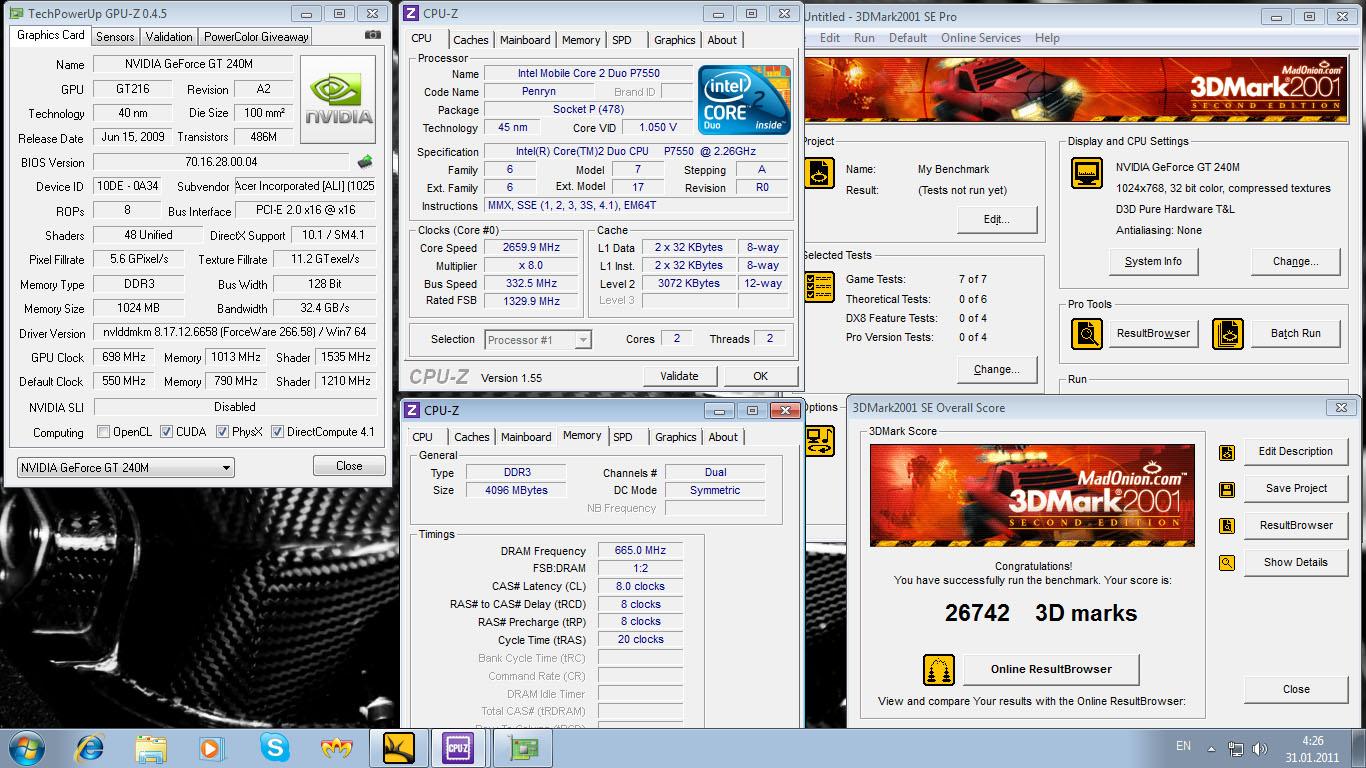Switch to GPU-Z taskbar button
Viewport: 1366px width, 768px height.
[524, 748]
